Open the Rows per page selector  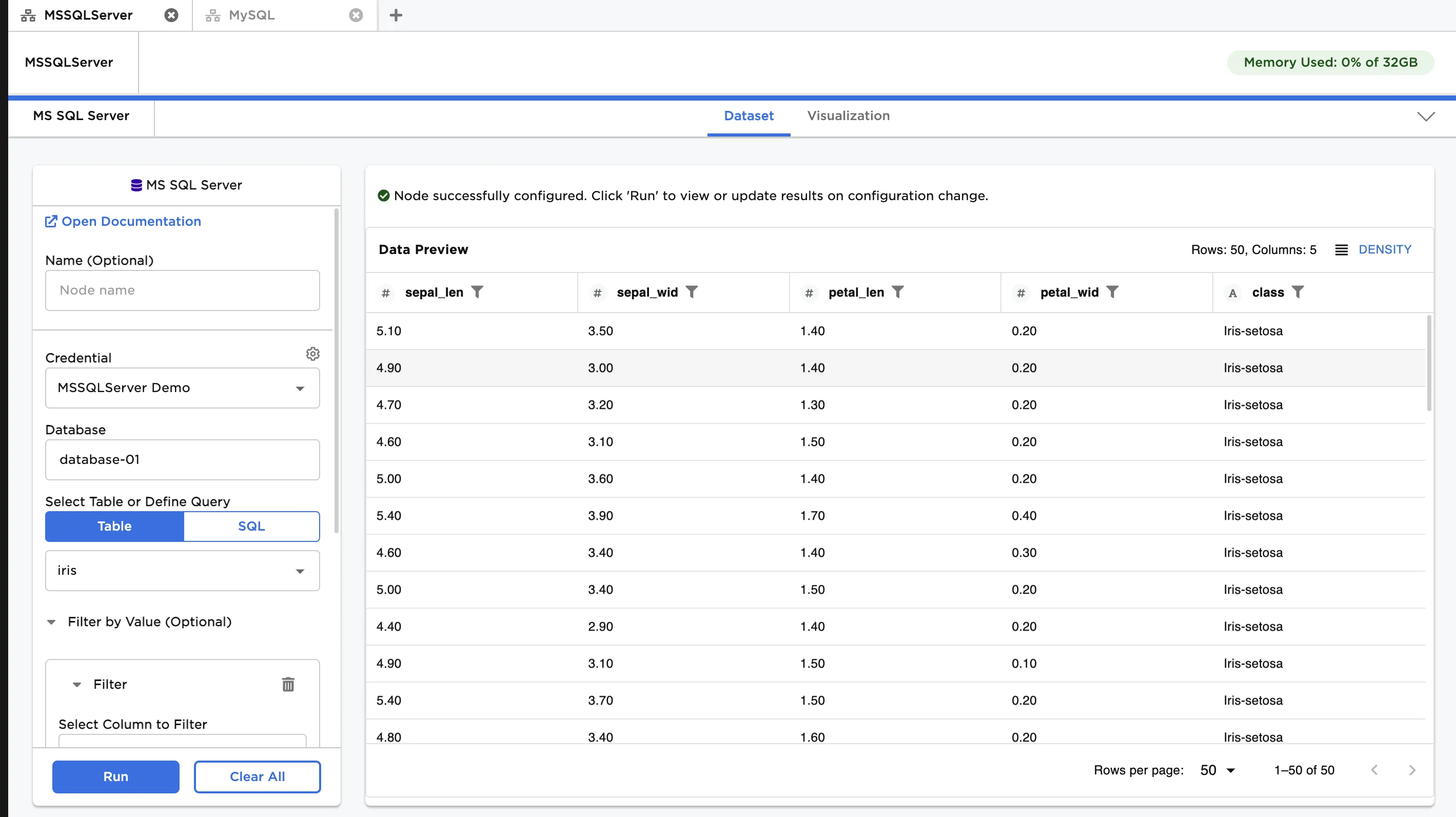1216,769
